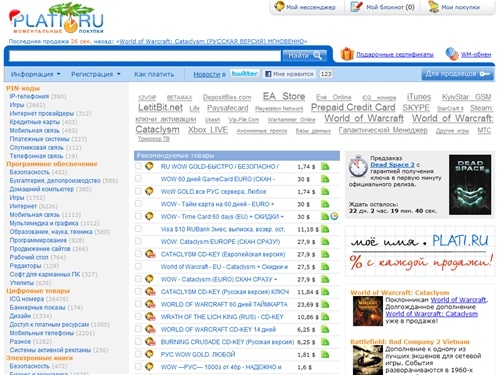Click the coin icon beside WoW GOLD все РУС сервера
Image resolution: width=500 pixels, height=375 pixels.
[x=149, y=191]
